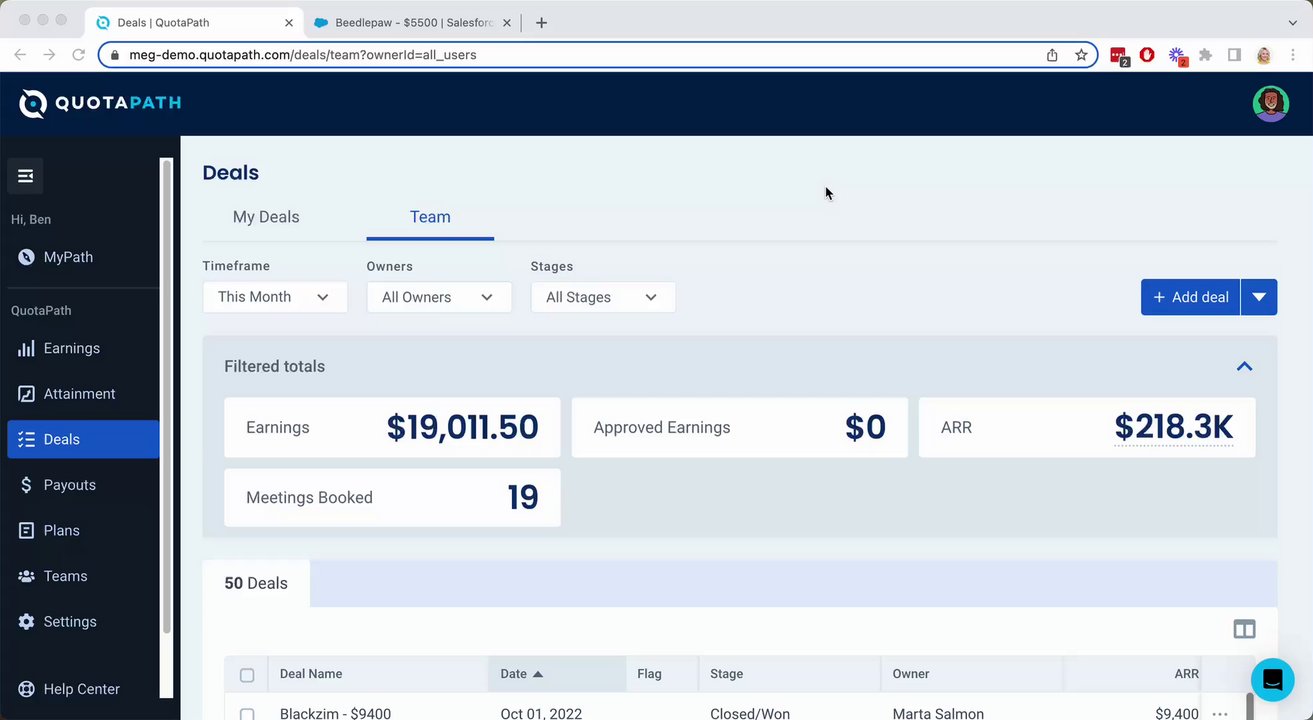Open table column layout icon
Screen dimensions: 1313x720
coord(1244,629)
